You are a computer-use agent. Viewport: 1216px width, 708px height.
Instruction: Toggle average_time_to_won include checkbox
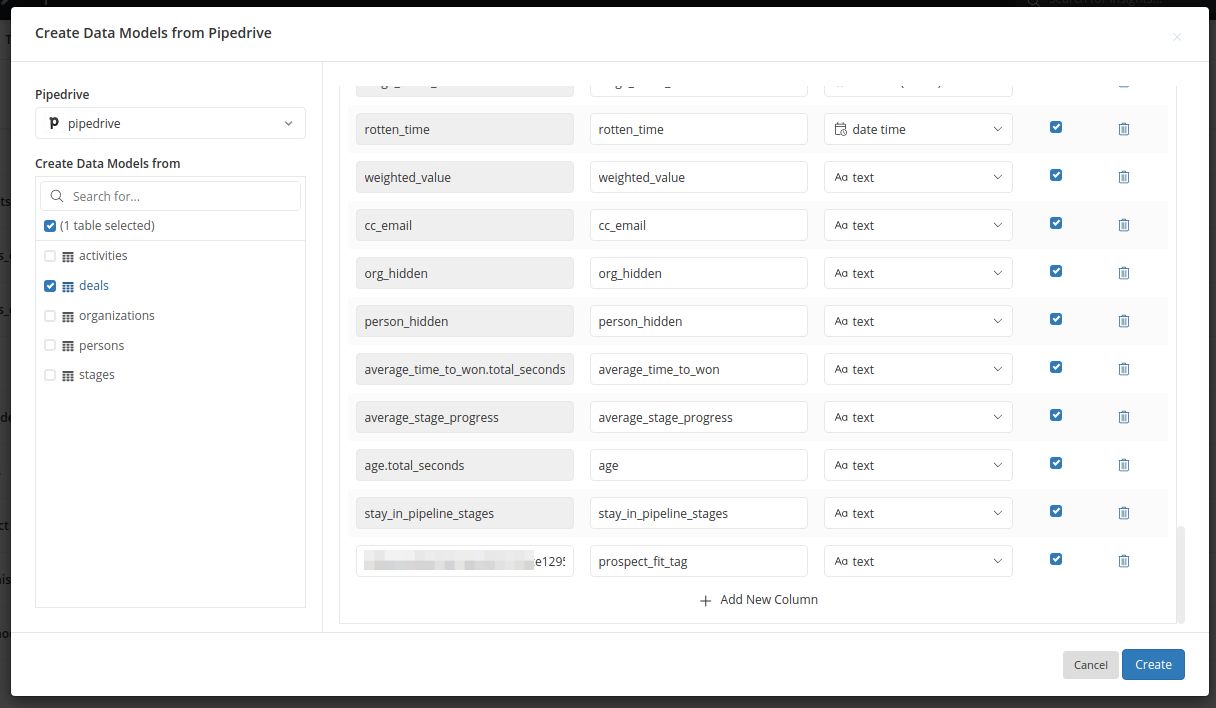pyautogui.click(x=1056, y=367)
